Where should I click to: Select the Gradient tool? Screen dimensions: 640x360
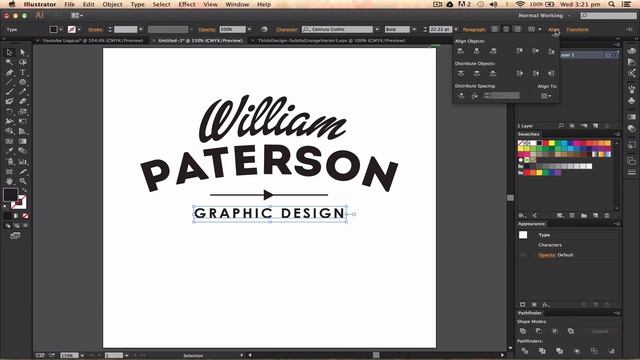click(x=22, y=141)
